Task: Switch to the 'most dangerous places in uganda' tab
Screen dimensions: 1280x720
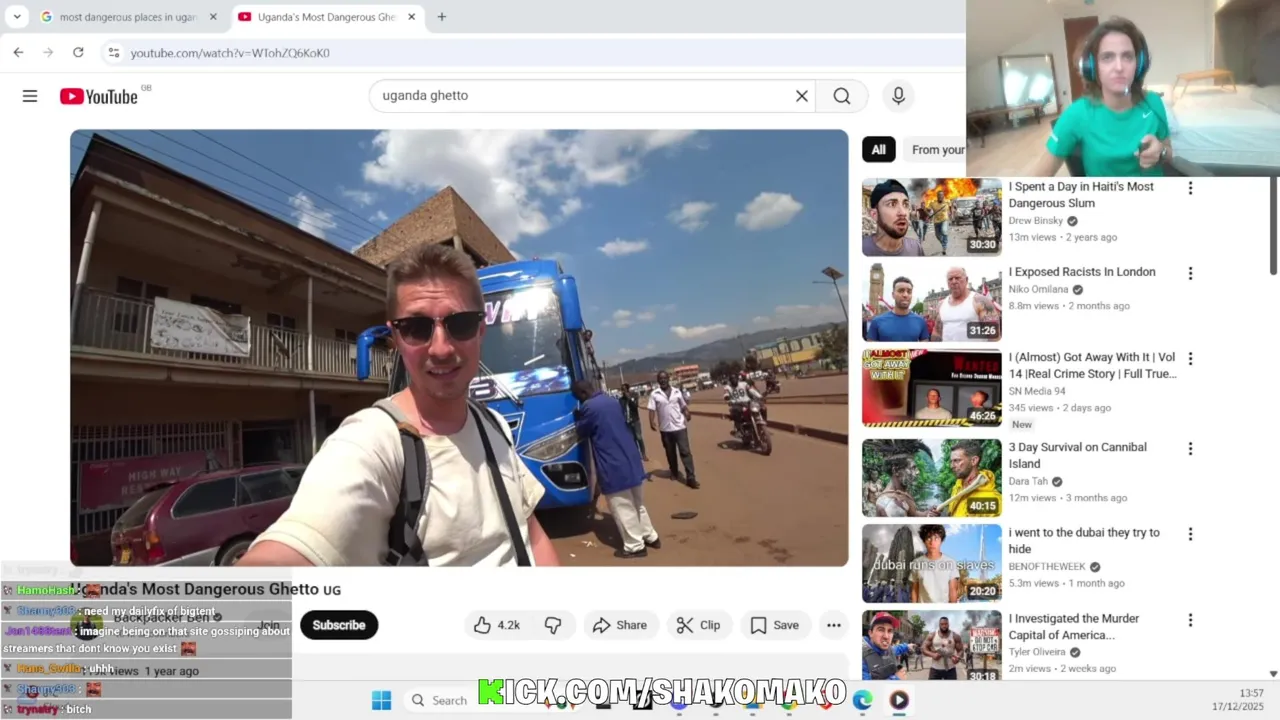Action: click(x=127, y=17)
